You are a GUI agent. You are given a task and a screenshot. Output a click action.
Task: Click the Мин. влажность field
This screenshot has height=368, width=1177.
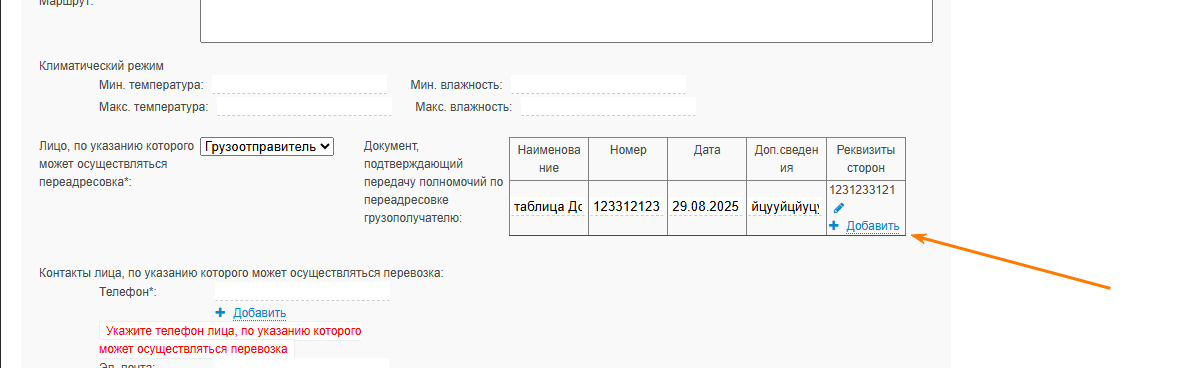pyautogui.click(x=598, y=84)
